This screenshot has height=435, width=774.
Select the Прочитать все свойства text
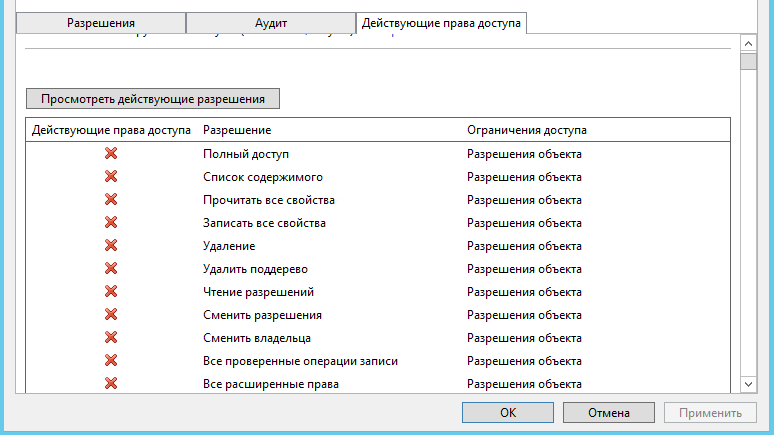coord(269,200)
